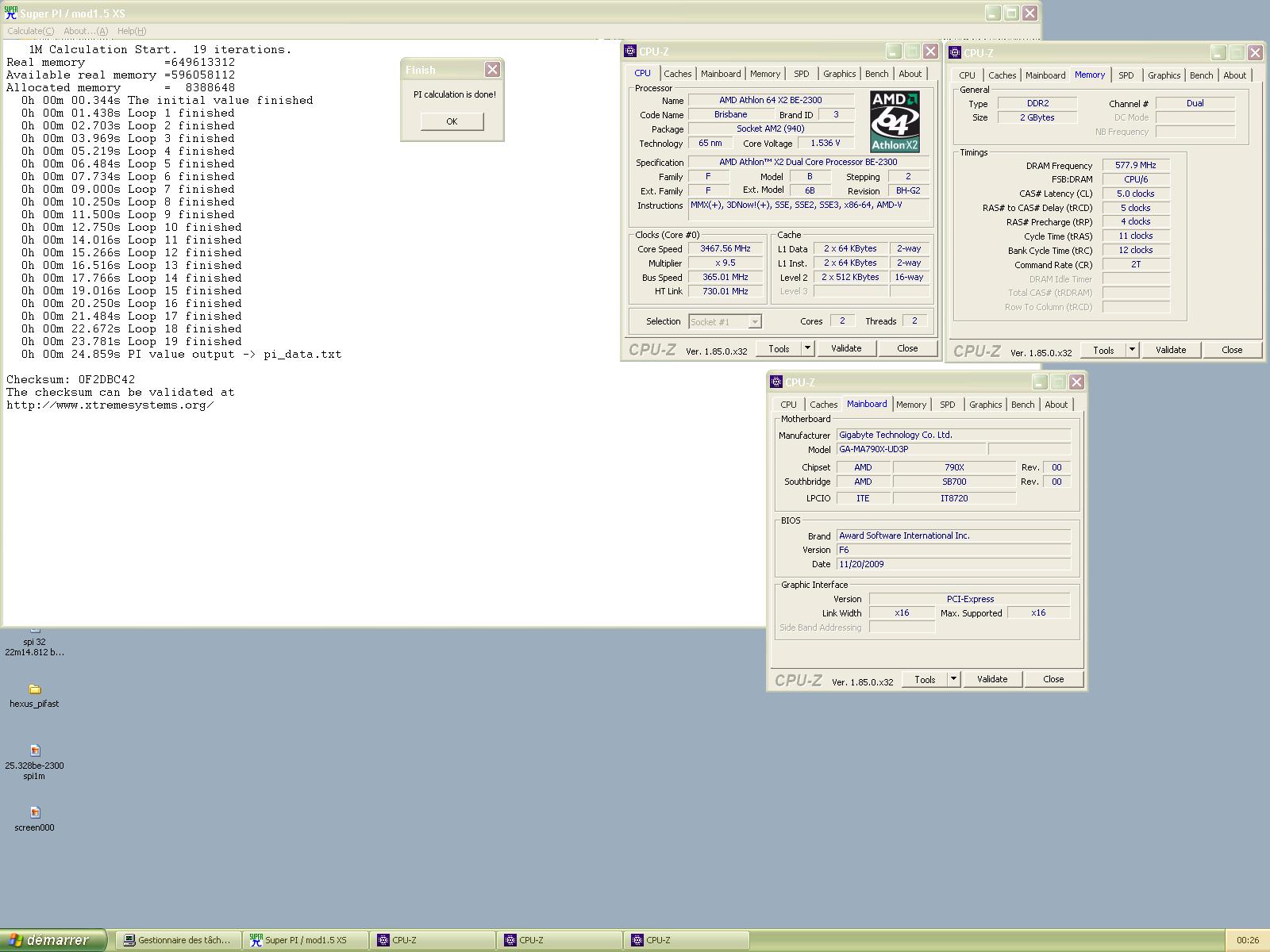
Task: Open the démarrer start menu
Action: pyautogui.click(x=53, y=940)
